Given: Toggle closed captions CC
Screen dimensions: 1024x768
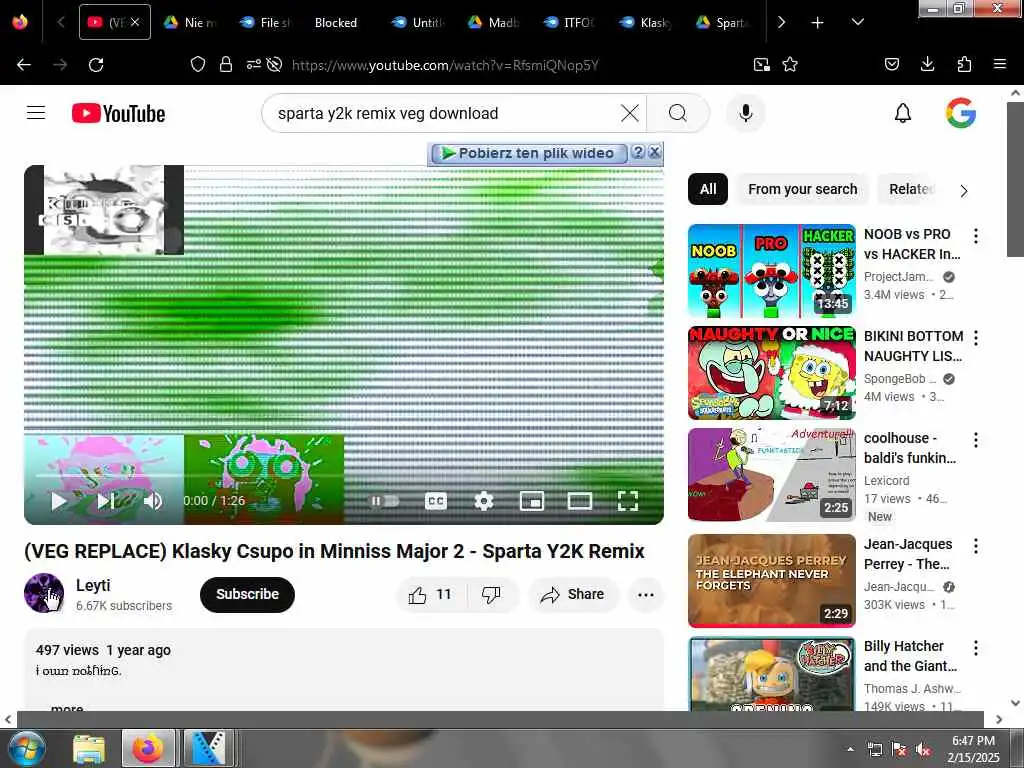Looking at the screenshot, I should [x=436, y=501].
